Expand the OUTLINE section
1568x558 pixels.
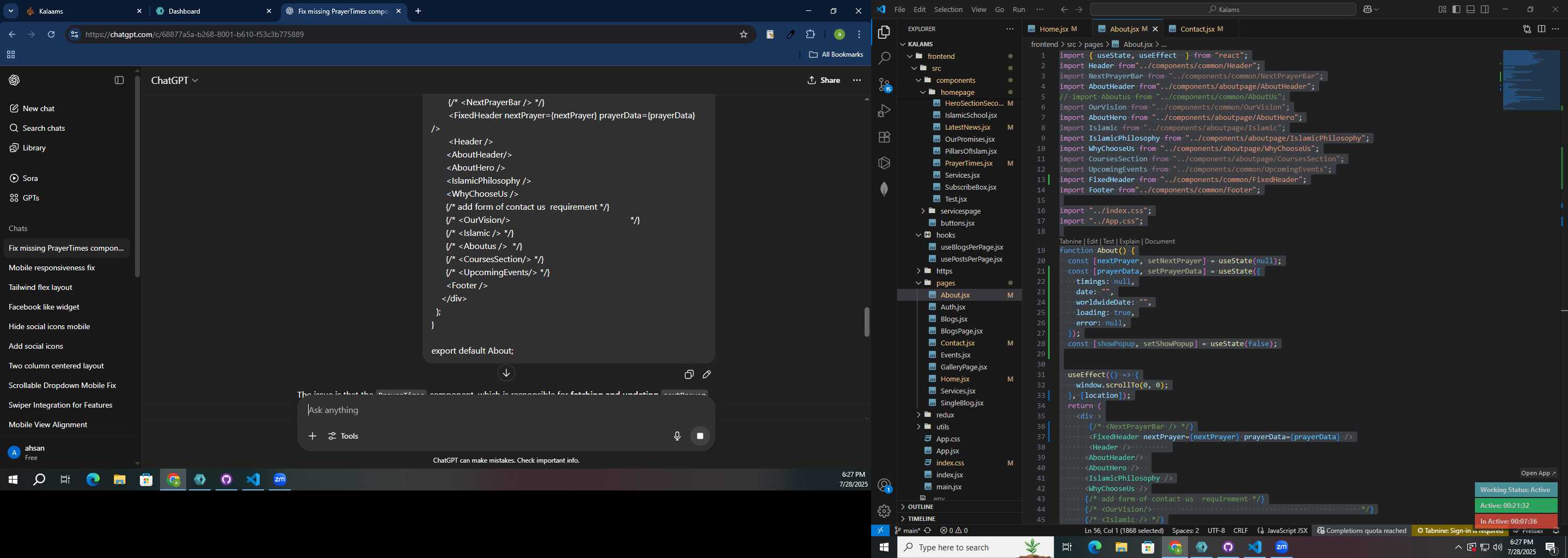pyautogui.click(x=920, y=507)
